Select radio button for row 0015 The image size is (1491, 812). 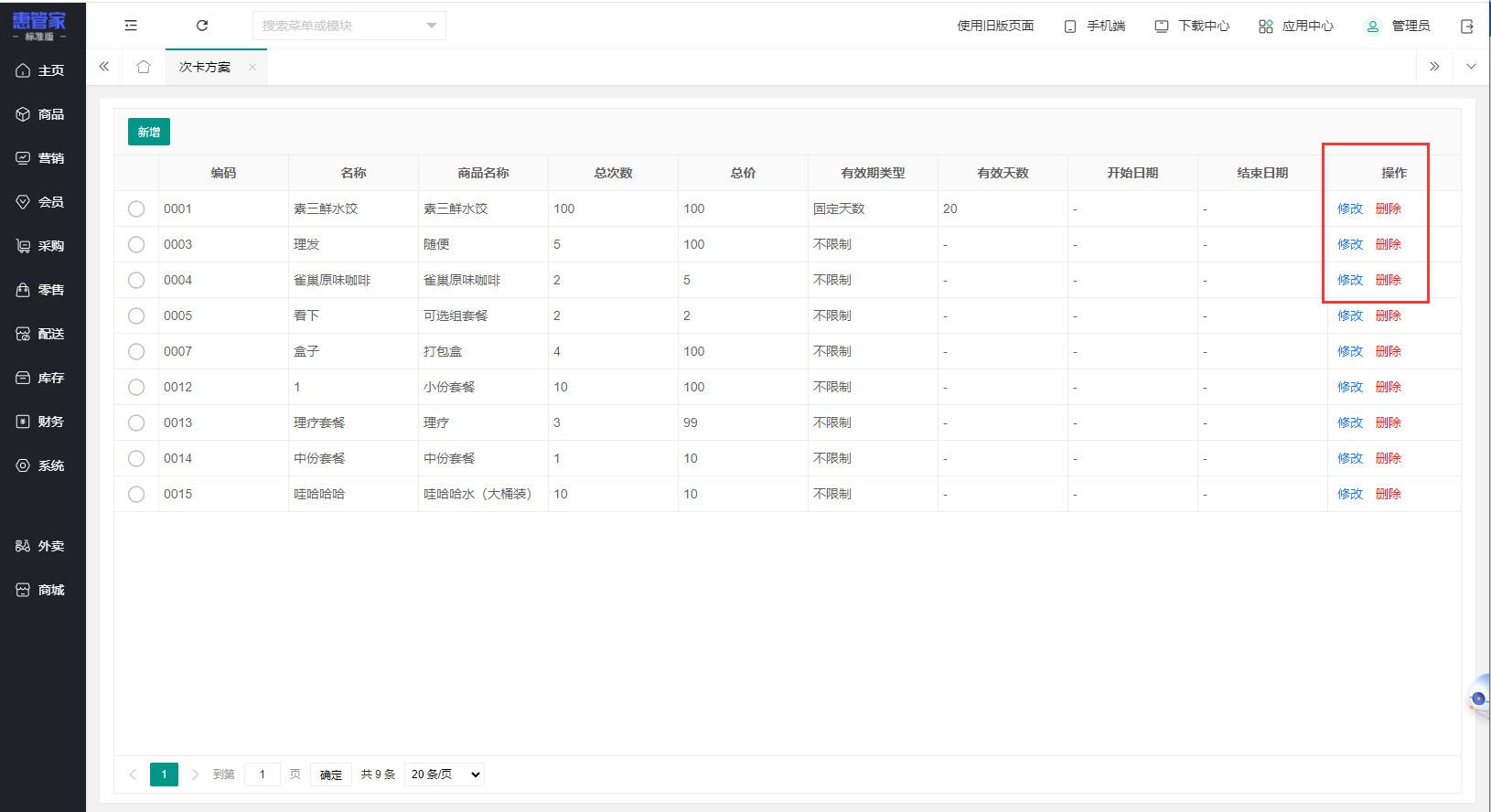(x=136, y=494)
